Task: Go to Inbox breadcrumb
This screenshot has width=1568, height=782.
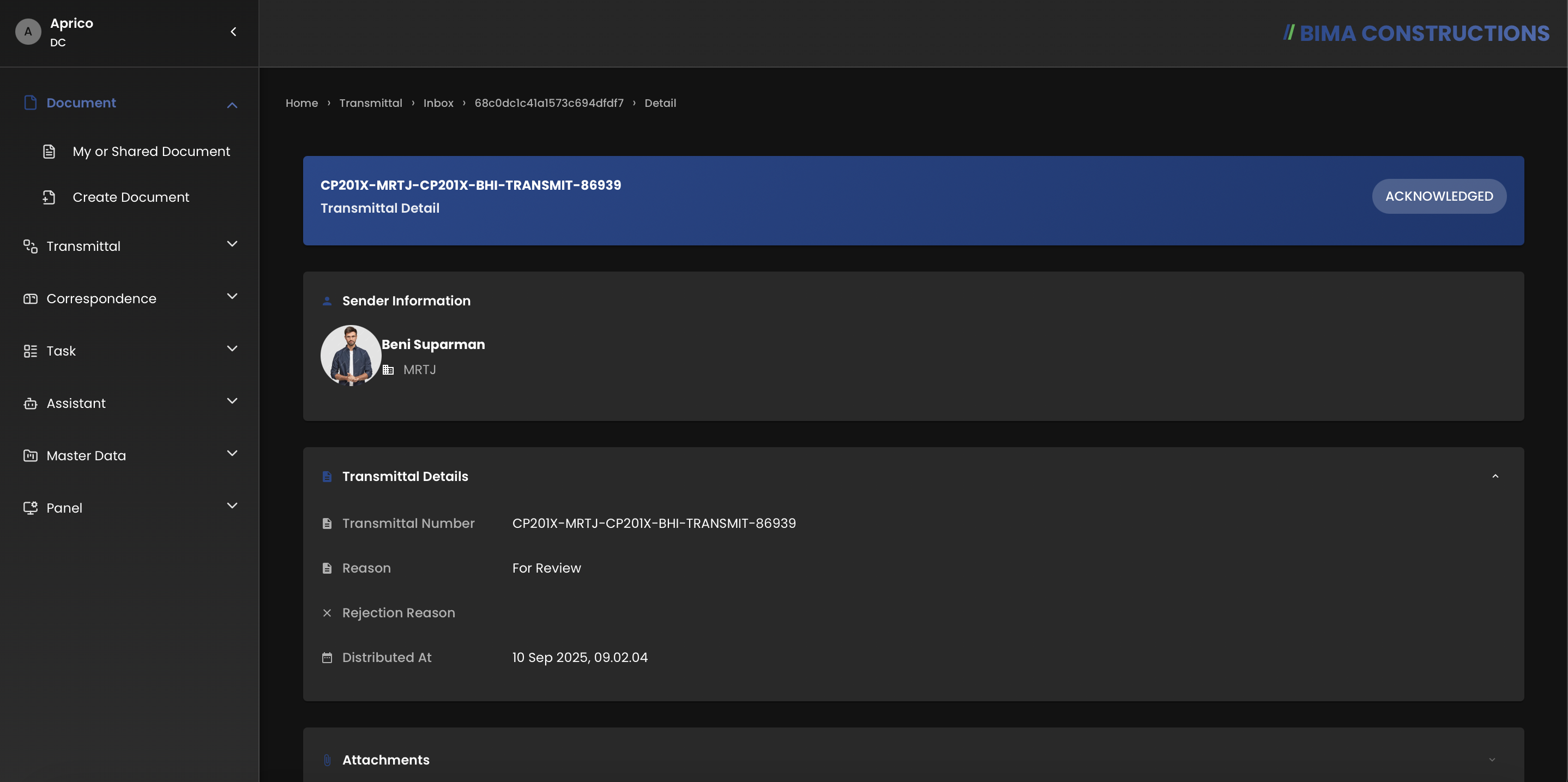Action: [438, 103]
